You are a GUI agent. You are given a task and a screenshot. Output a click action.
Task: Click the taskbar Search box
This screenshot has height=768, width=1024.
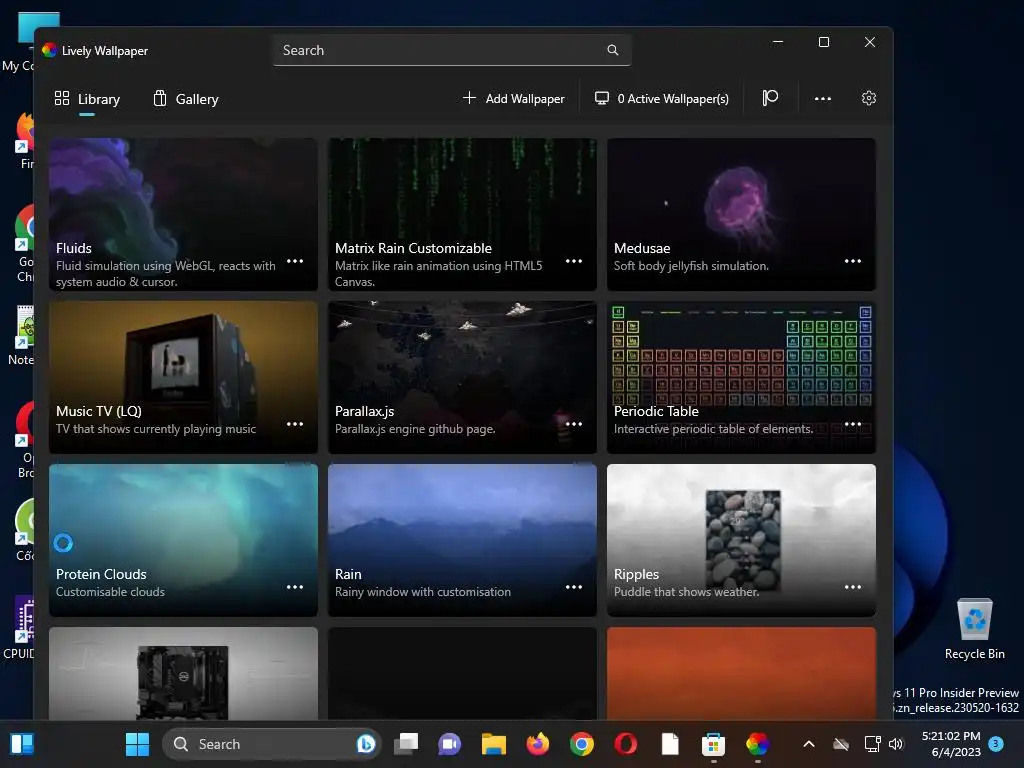[271, 744]
